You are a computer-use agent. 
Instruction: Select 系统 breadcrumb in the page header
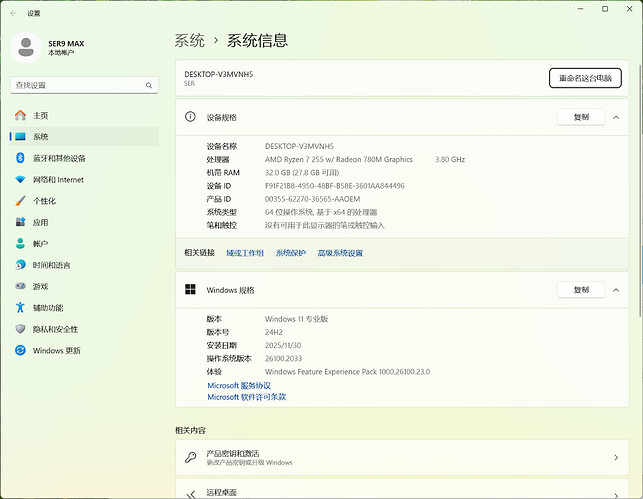point(189,41)
